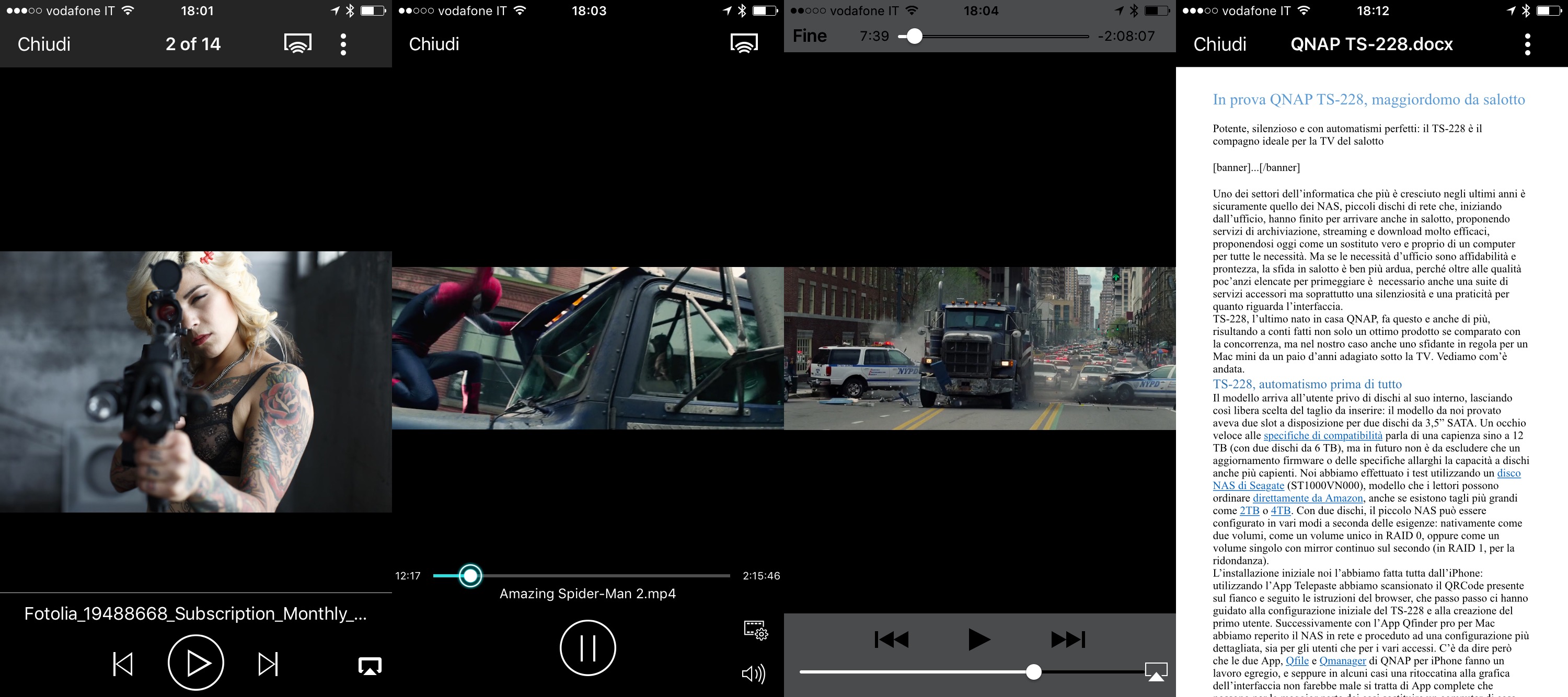Image resolution: width=1568 pixels, height=697 pixels.
Task: Go to previous photo in slideshow
Action: click(123, 664)
